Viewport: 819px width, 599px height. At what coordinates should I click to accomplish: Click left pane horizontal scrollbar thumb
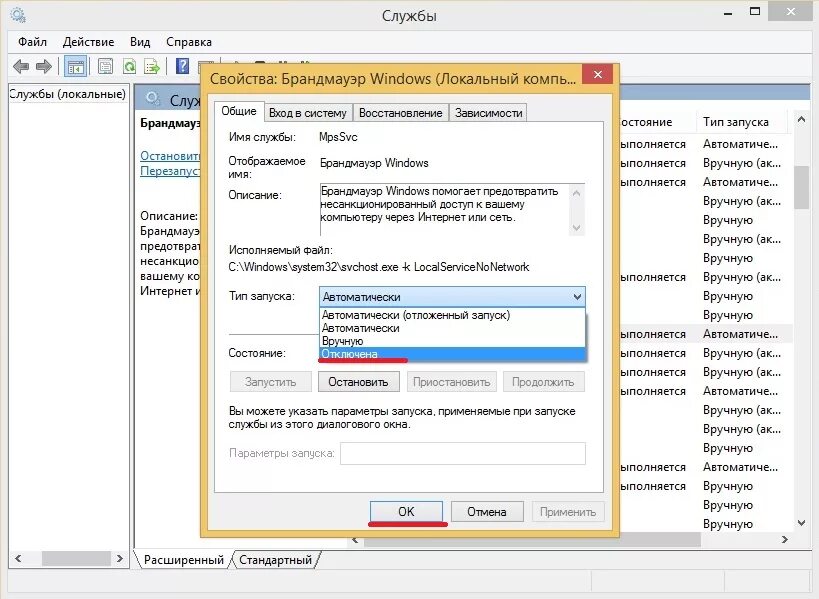(76, 559)
